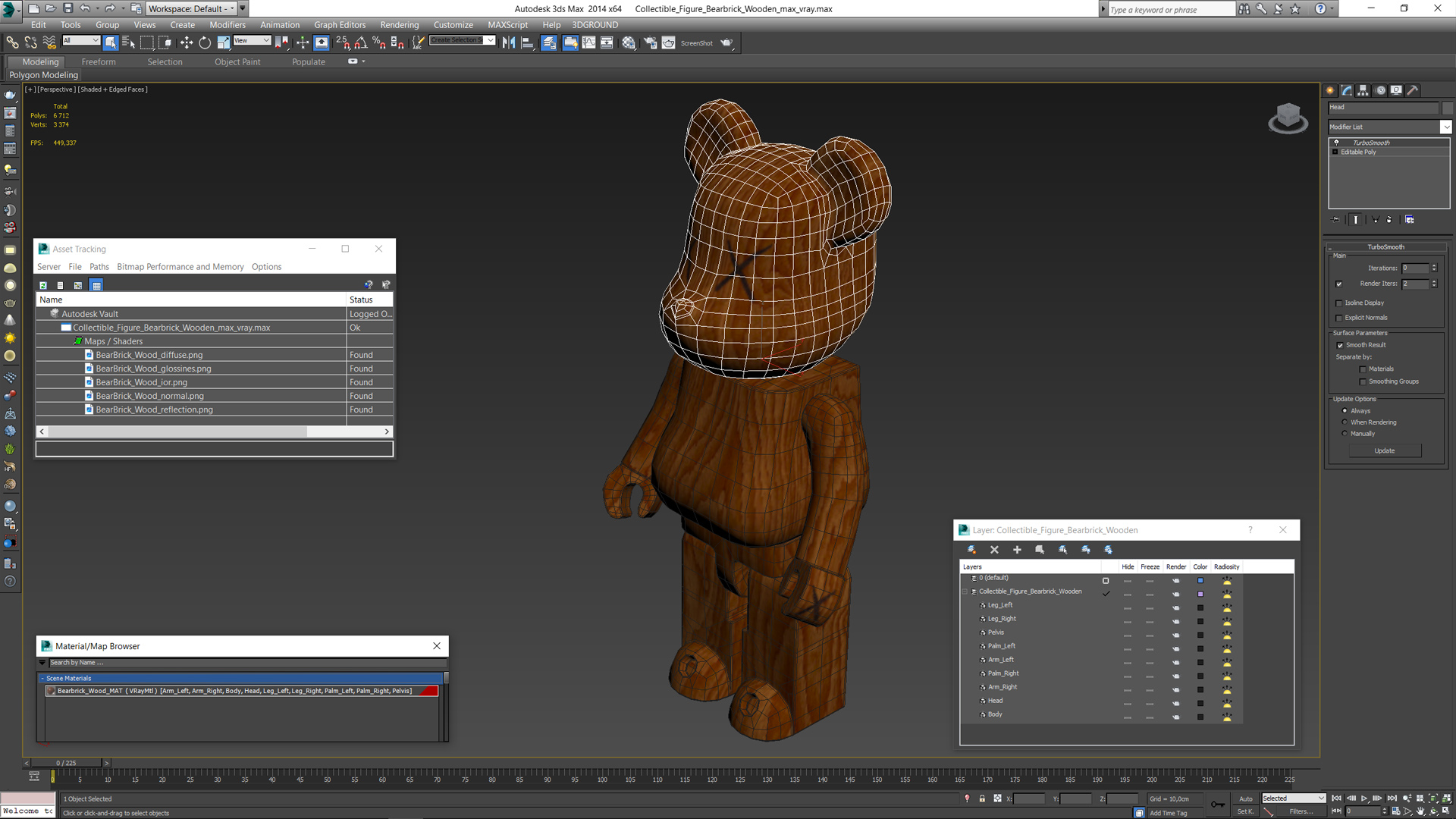Click Pin Stack icon under modifier stack

(1336, 219)
